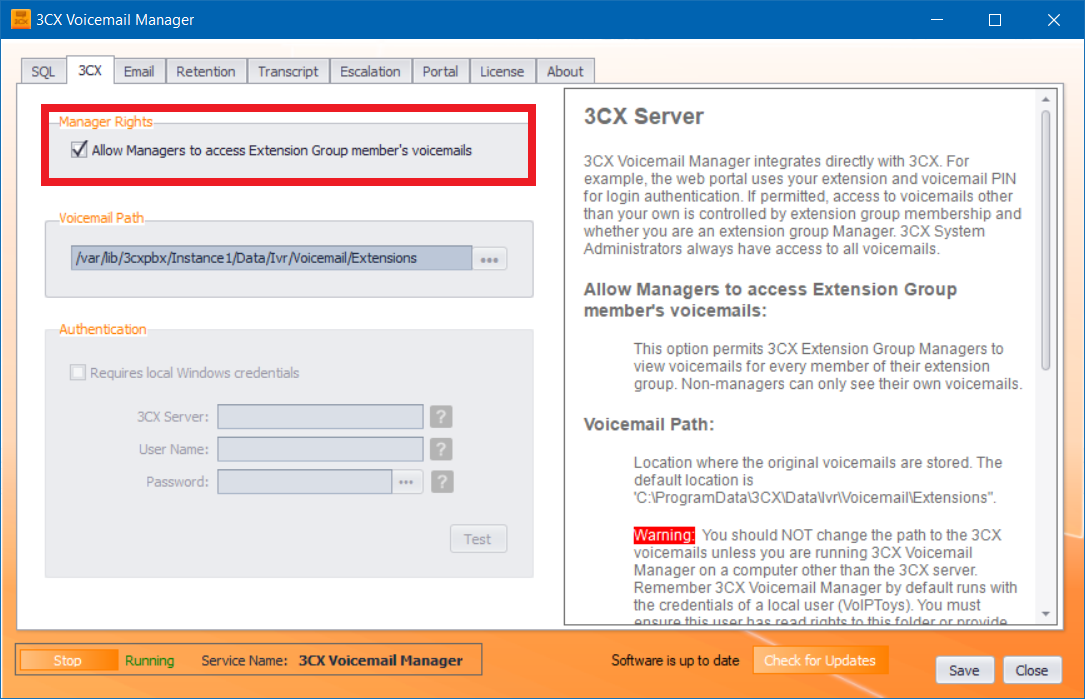This screenshot has width=1085, height=699.
Task: Click the Test authentication button
Action: point(478,538)
